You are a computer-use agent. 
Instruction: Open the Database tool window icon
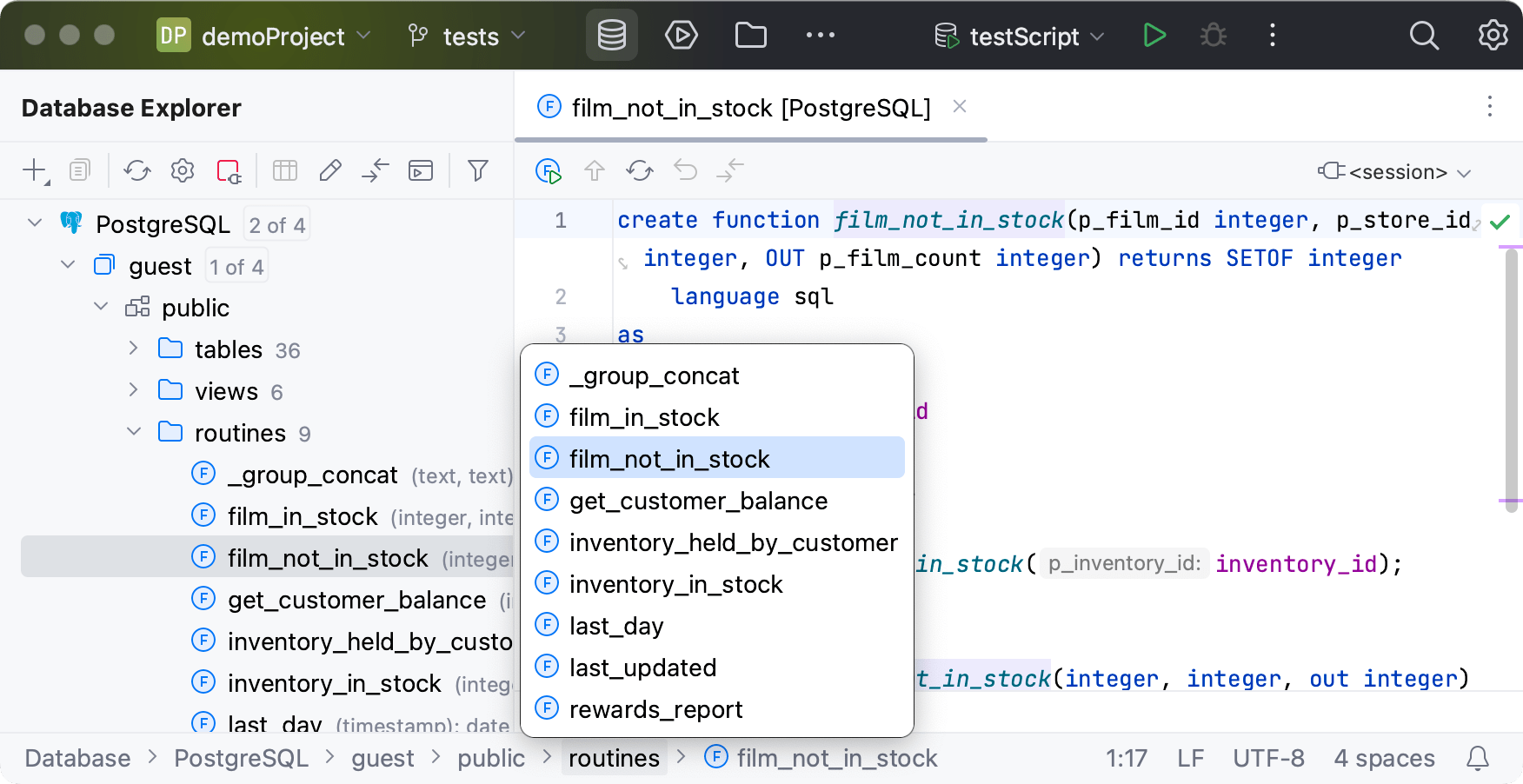[611, 36]
